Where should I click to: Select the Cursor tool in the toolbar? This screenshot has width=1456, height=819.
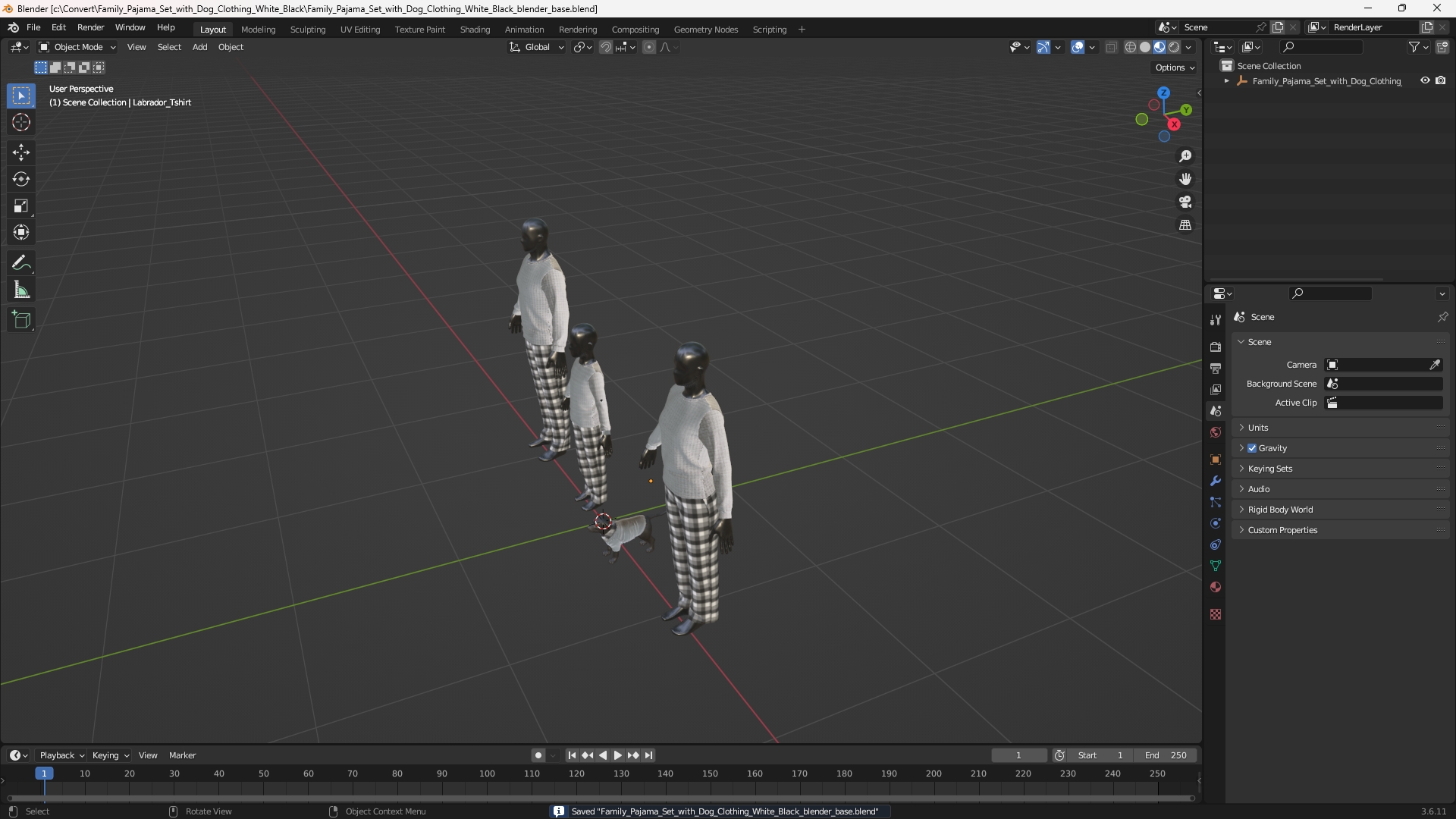click(21, 122)
